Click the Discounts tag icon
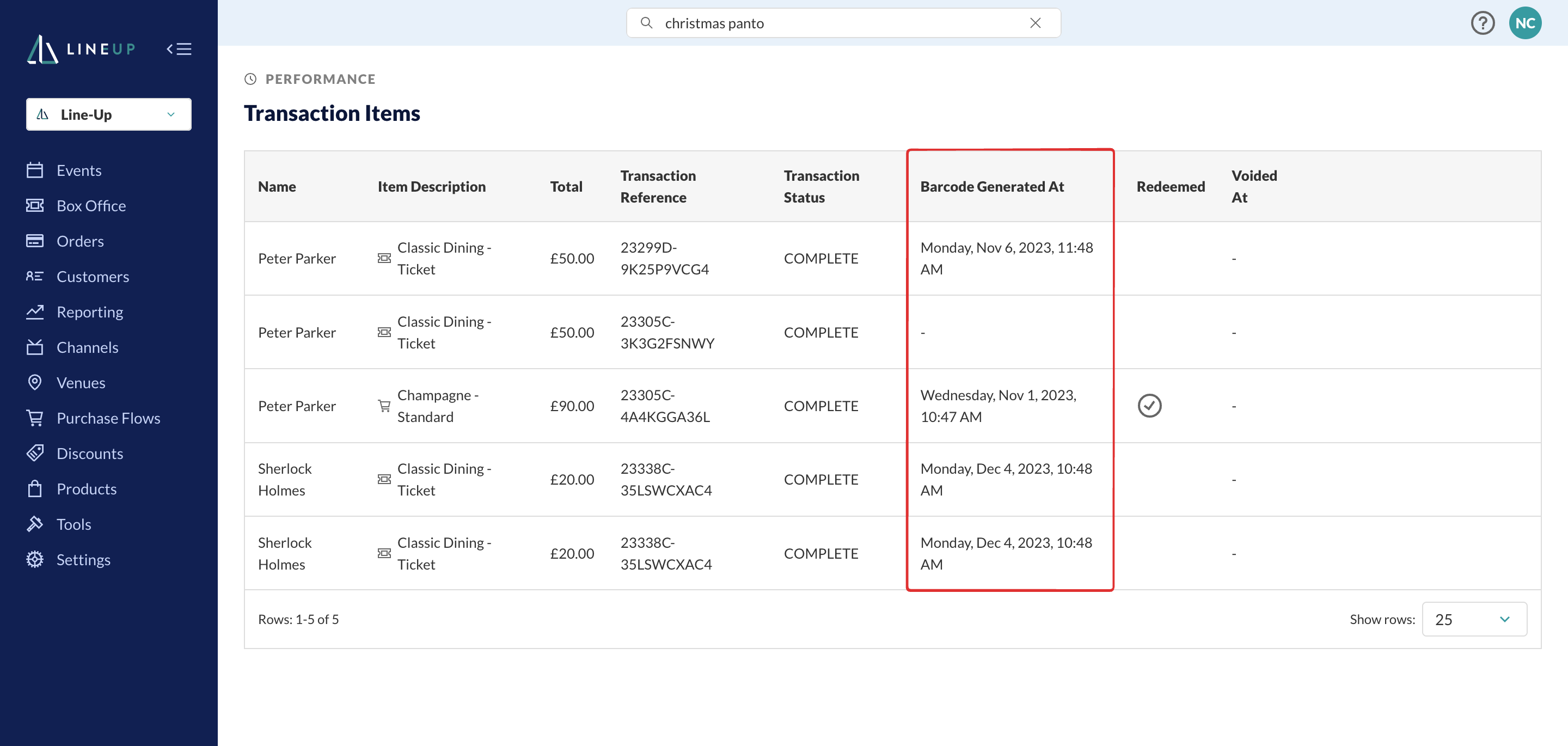This screenshot has width=1568, height=746. [35, 453]
